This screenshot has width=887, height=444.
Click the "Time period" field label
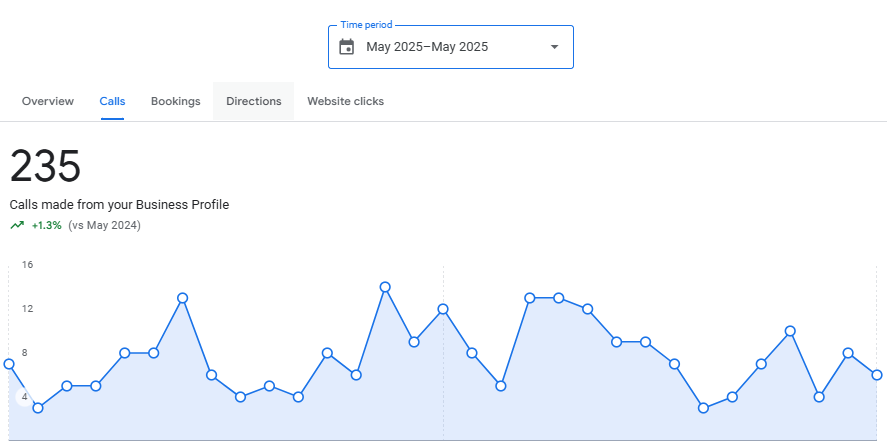pos(366,25)
